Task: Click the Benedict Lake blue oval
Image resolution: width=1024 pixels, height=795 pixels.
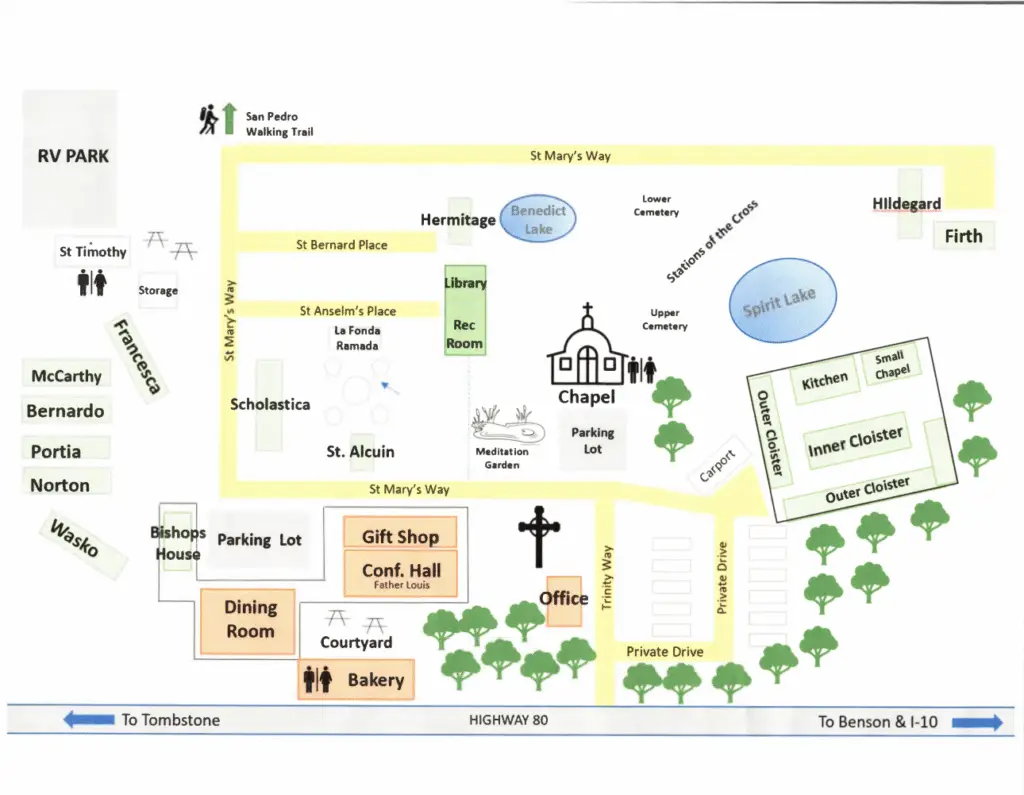Action: coord(538,219)
